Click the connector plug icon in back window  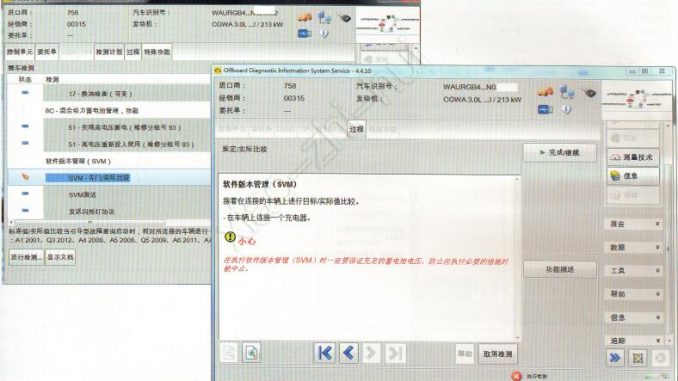click(x=344, y=18)
